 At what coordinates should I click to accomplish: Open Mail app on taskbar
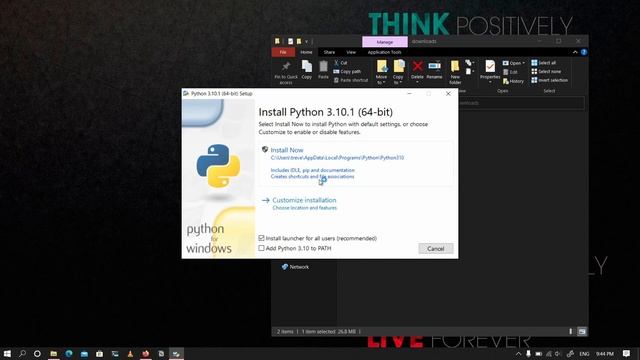pyautogui.click(x=84, y=353)
